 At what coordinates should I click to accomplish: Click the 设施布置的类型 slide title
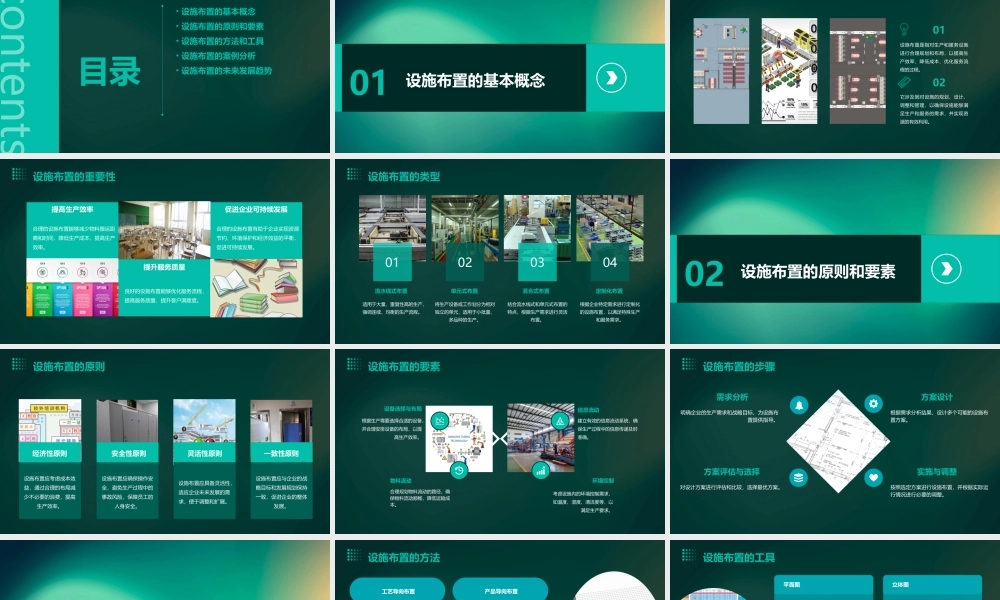pyautogui.click(x=404, y=177)
